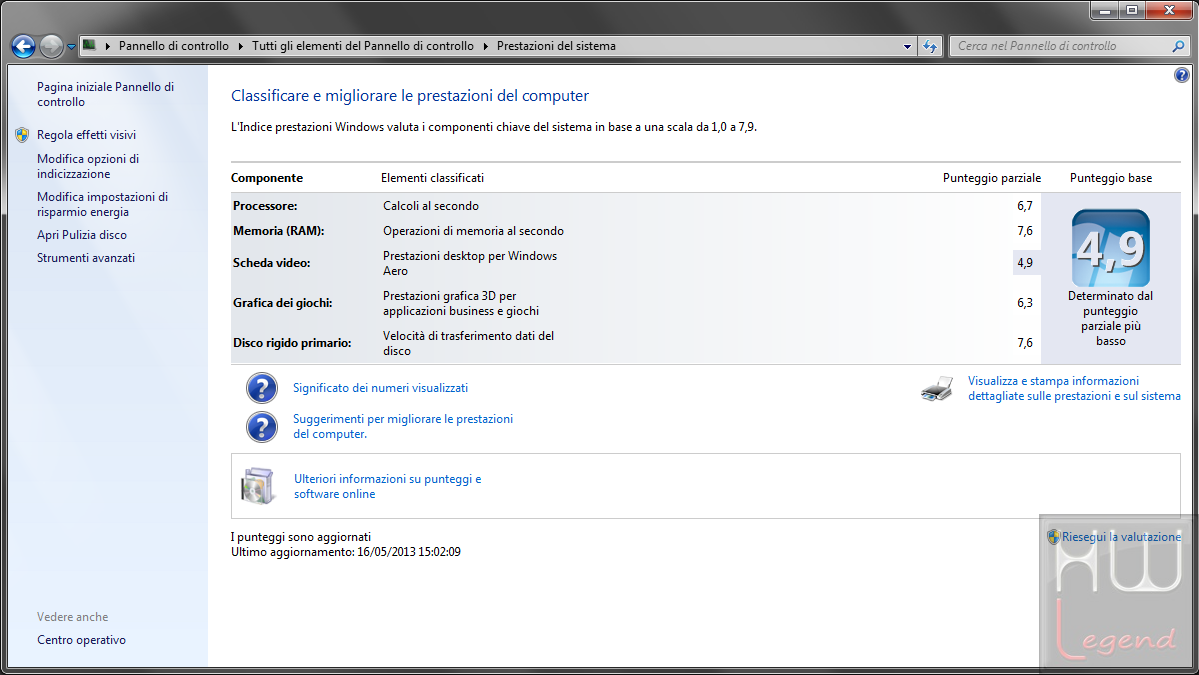Screen dimensions: 1199x675
Task: Open Modifica impostazioni di risparmio energia
Action: click(x=102, y=204)
